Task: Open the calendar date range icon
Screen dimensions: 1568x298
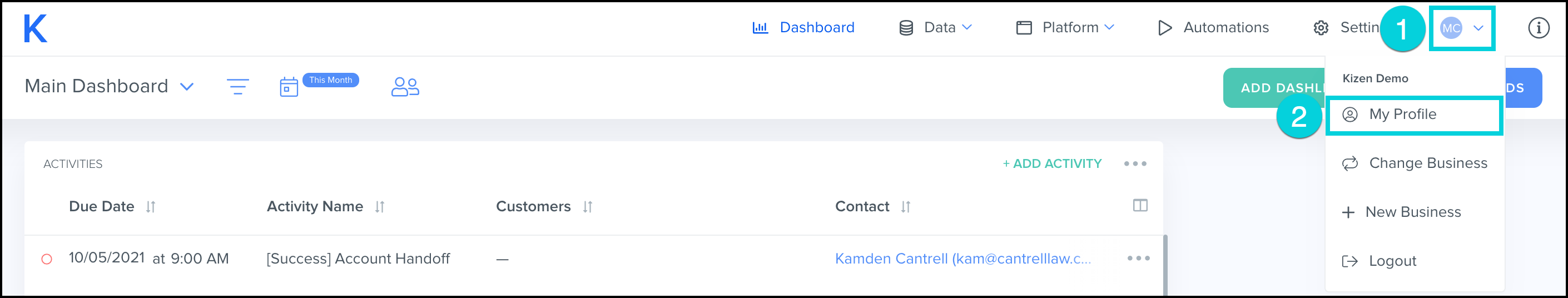Action: (x=289, y=87)
